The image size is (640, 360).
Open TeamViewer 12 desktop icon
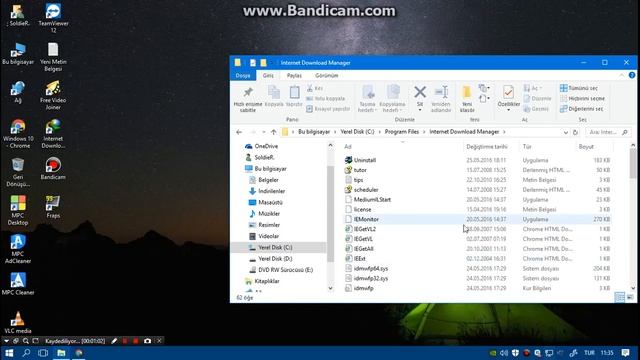coord(53,18)
